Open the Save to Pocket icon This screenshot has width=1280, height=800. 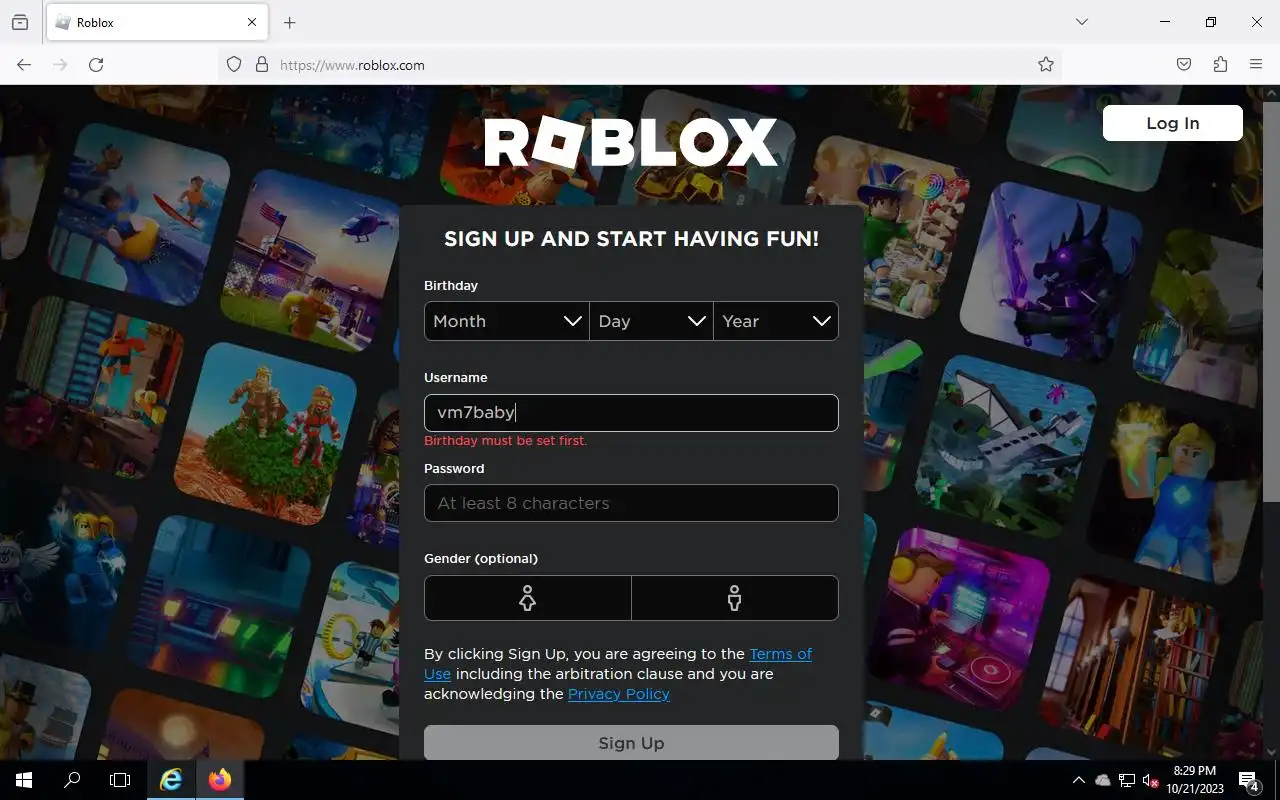click(x=1184, y=64)
